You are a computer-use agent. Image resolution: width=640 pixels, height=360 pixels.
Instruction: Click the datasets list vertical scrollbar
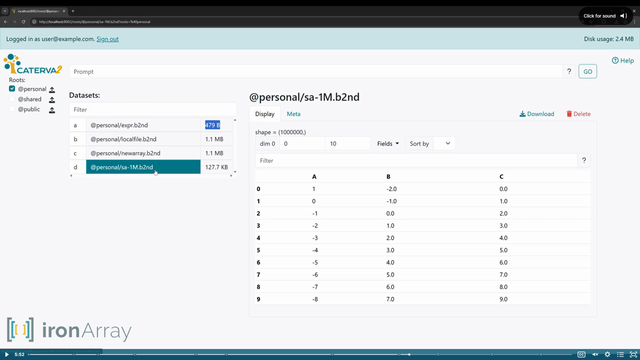click(235, 146)
